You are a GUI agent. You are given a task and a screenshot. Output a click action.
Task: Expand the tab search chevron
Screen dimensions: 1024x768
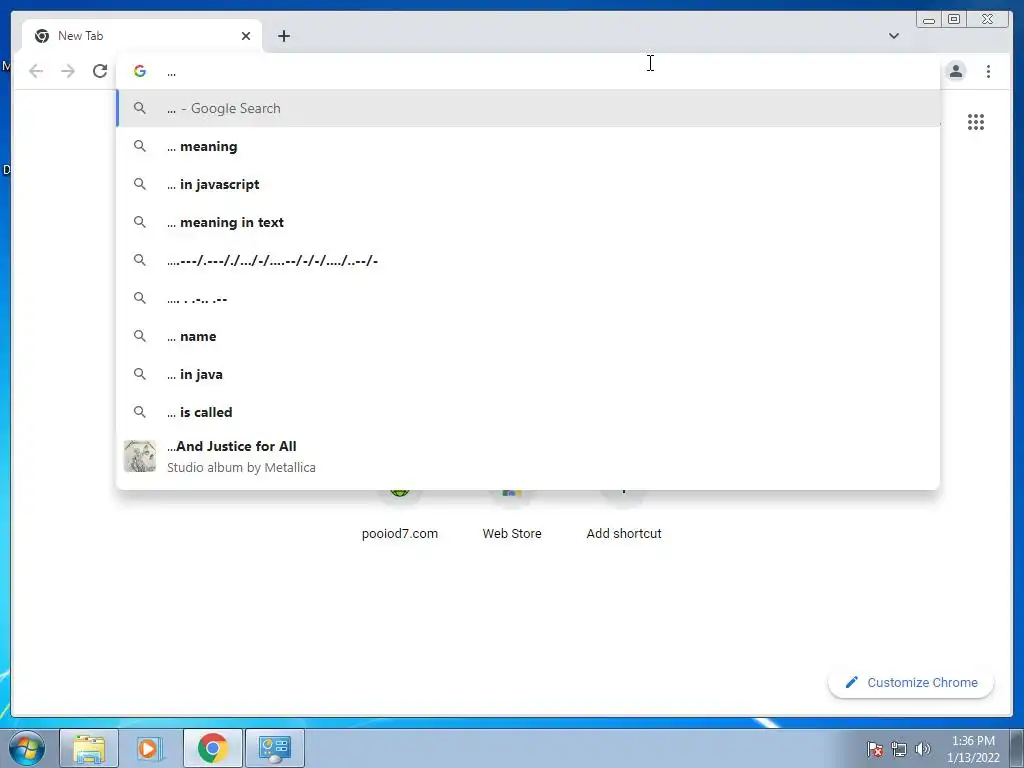[893, 36]
